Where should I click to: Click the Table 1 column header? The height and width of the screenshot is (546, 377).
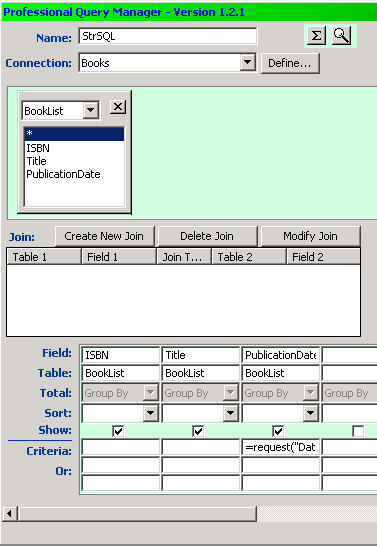[x=44, y=257]
